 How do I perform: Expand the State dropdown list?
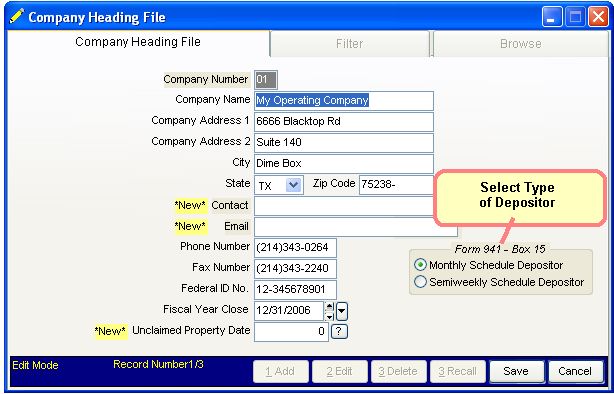pyautogui.click(x=294, y=185)
